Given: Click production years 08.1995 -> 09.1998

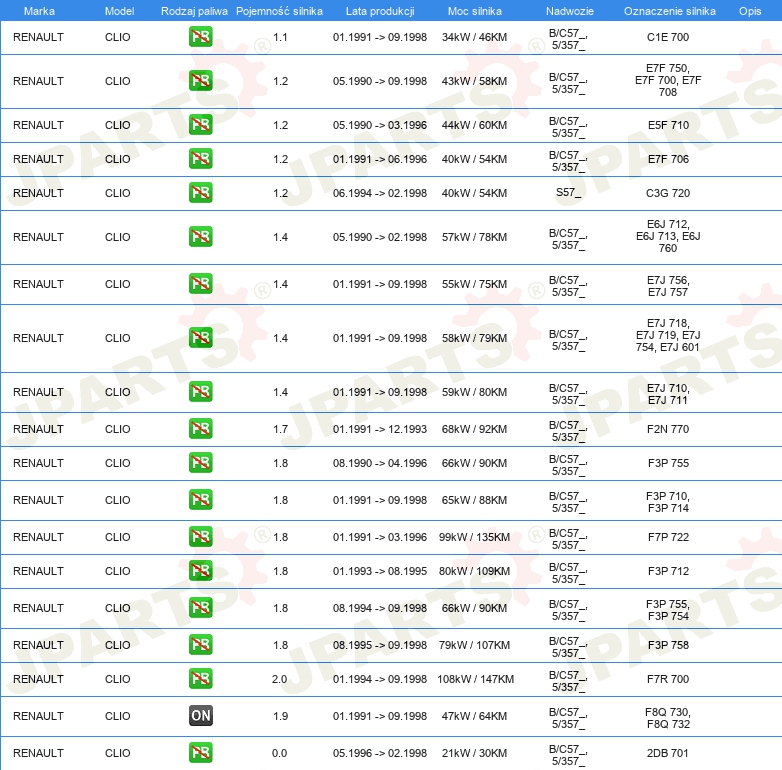Looking at the screenshot, I should pyautogui.click(x=380, y=645).
